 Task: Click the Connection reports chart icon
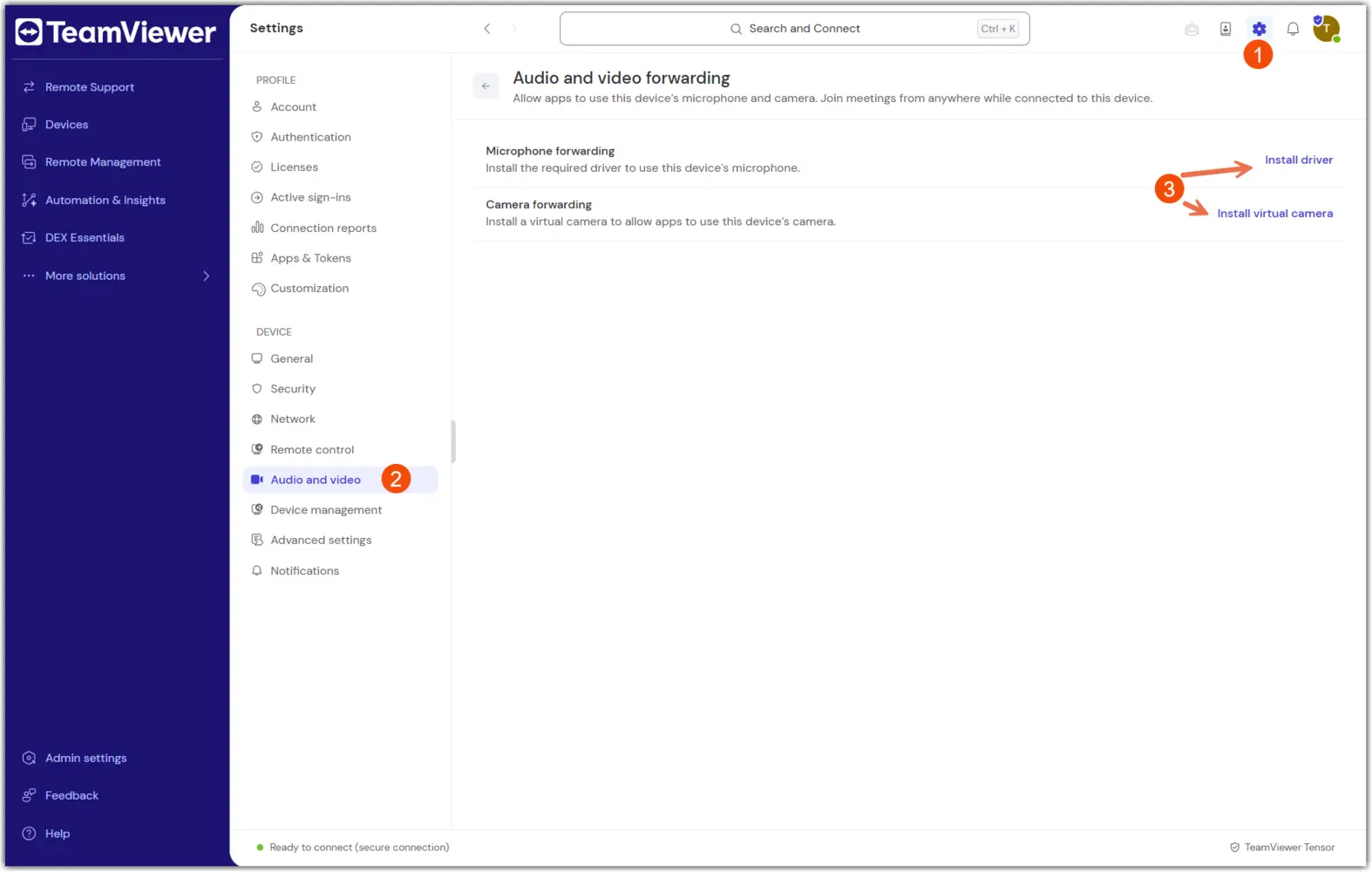[257, 228]
